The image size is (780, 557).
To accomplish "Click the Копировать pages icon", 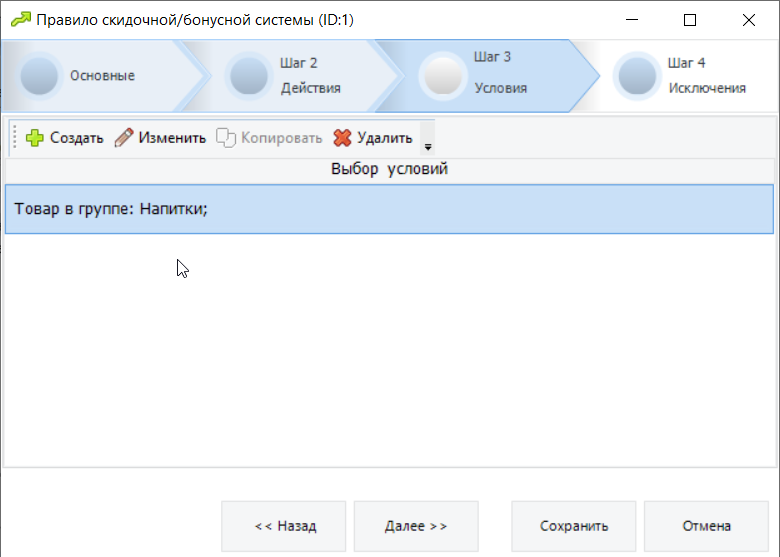I will [x=226, y=138].
